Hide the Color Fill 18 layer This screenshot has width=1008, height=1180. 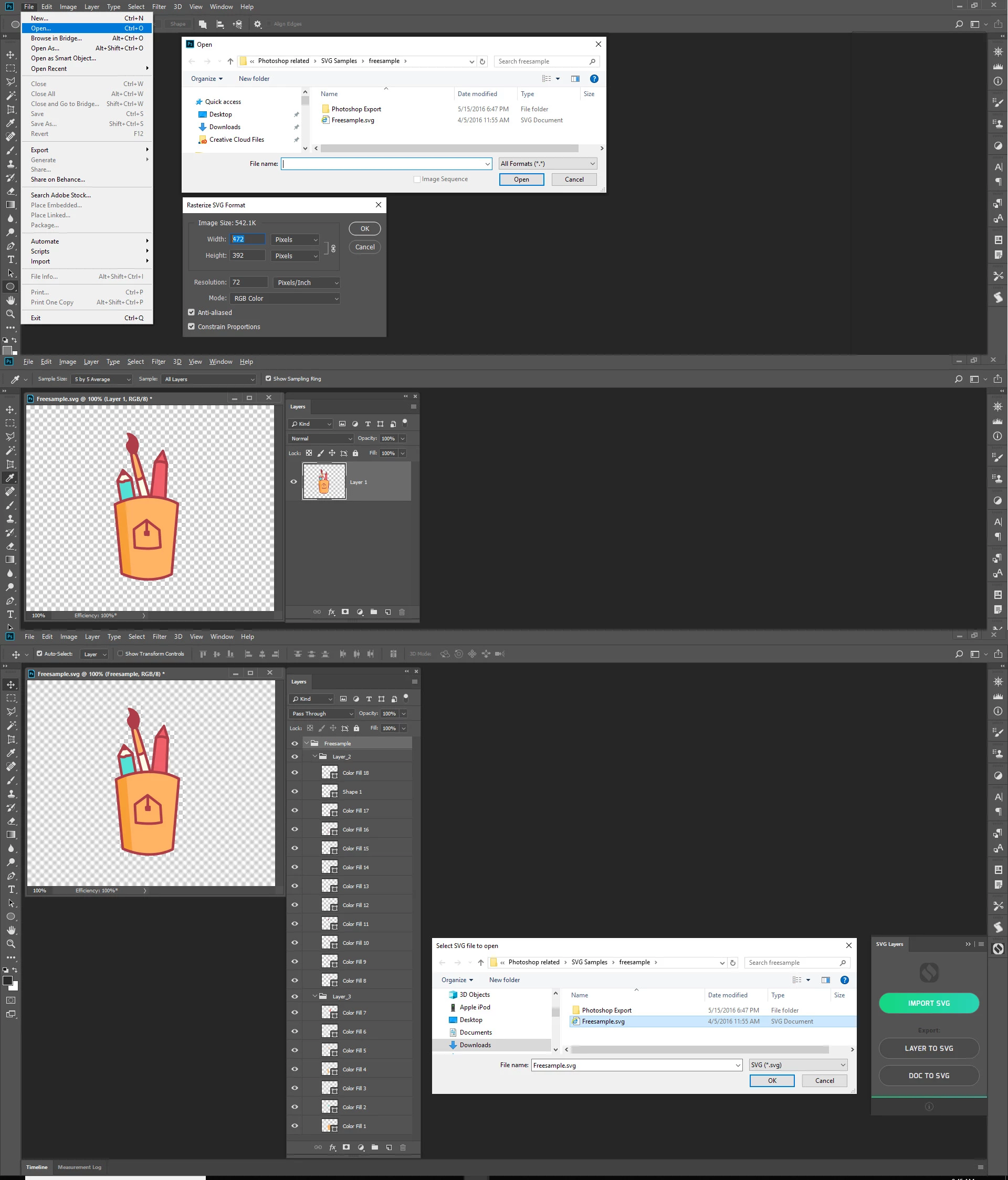295,773
